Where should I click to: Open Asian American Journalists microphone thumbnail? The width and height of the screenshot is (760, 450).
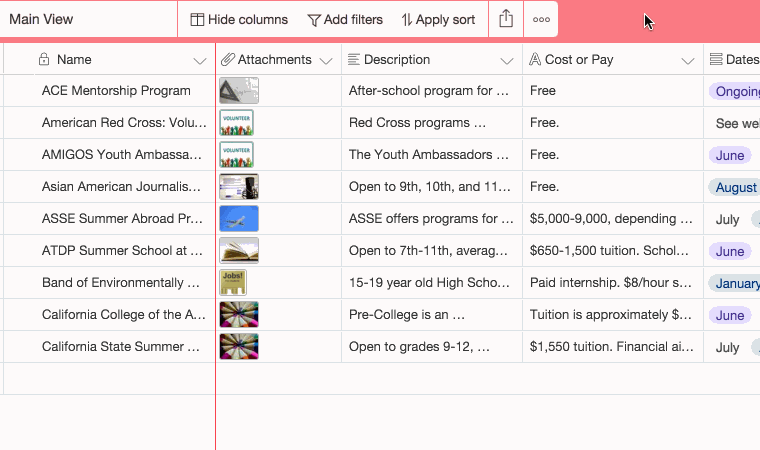point(239,187)
